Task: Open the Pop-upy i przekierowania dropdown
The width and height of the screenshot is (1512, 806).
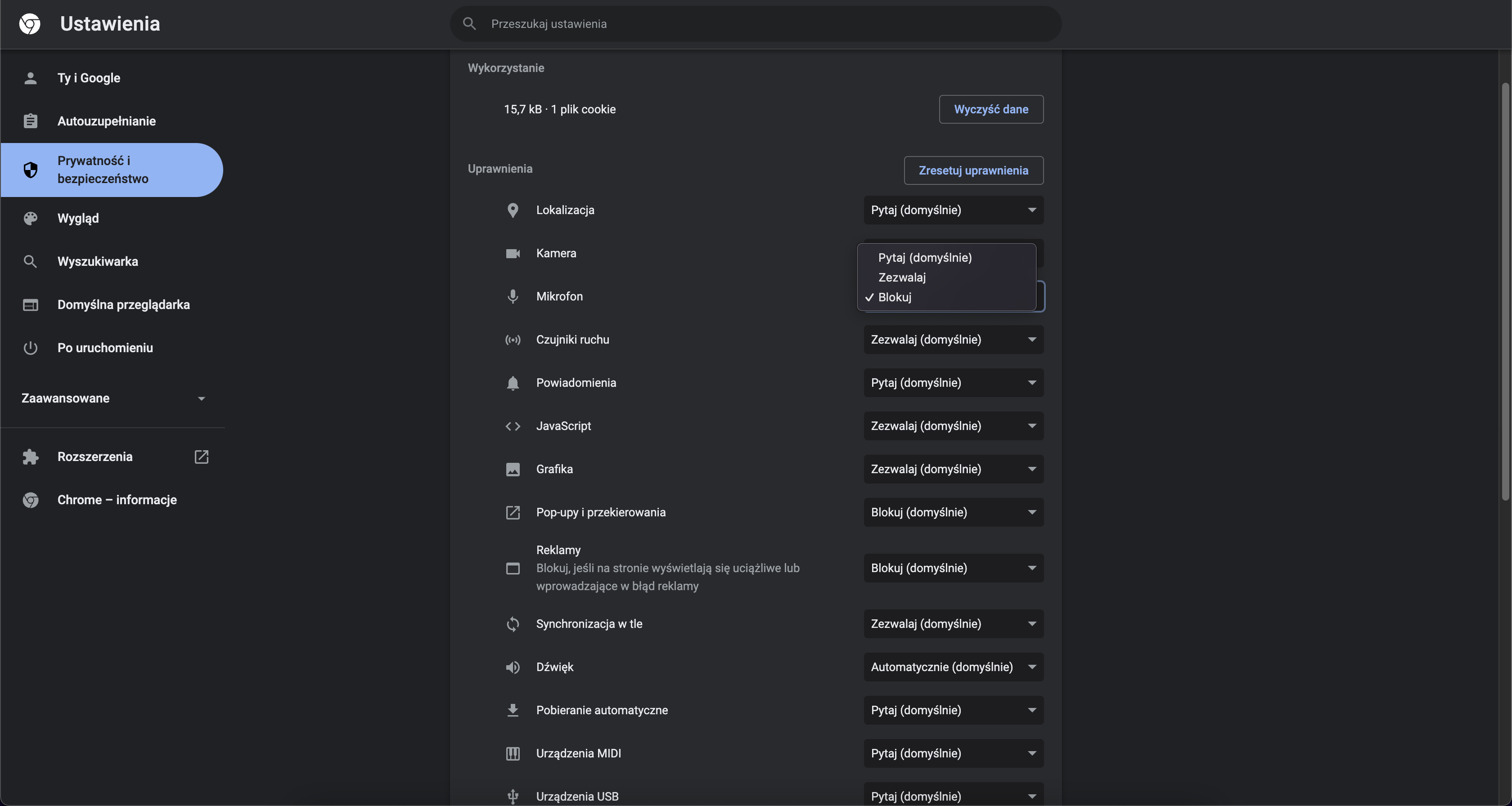Action: pos(953,512)
